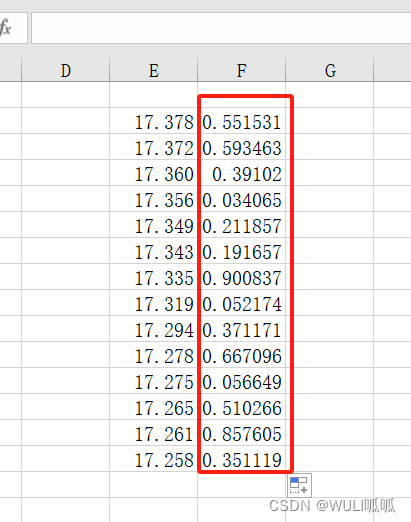Screen dimensions: 411x522
Task: Select column G header
Action: point(330,69)
